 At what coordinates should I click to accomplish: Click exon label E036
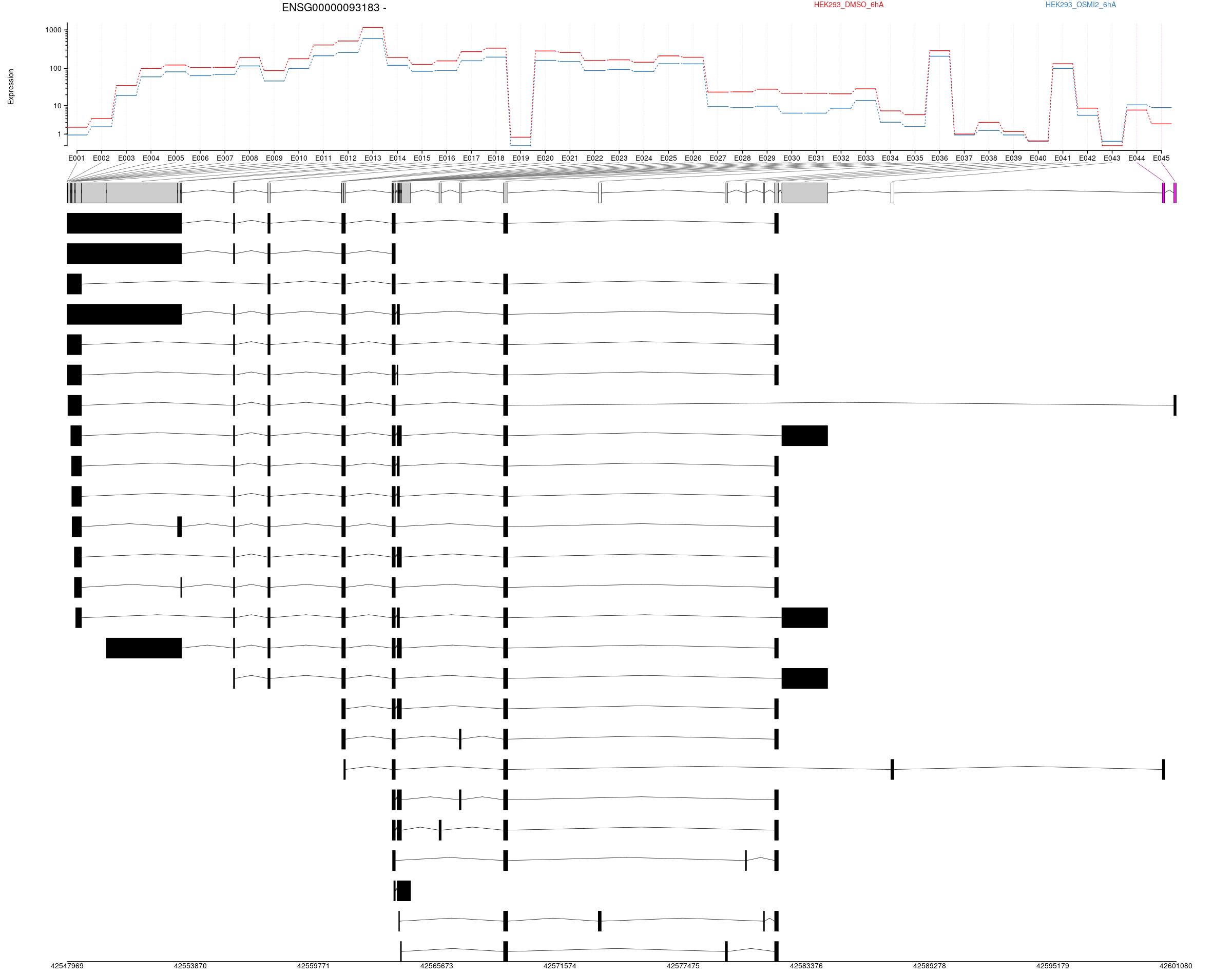click(939, 158)
